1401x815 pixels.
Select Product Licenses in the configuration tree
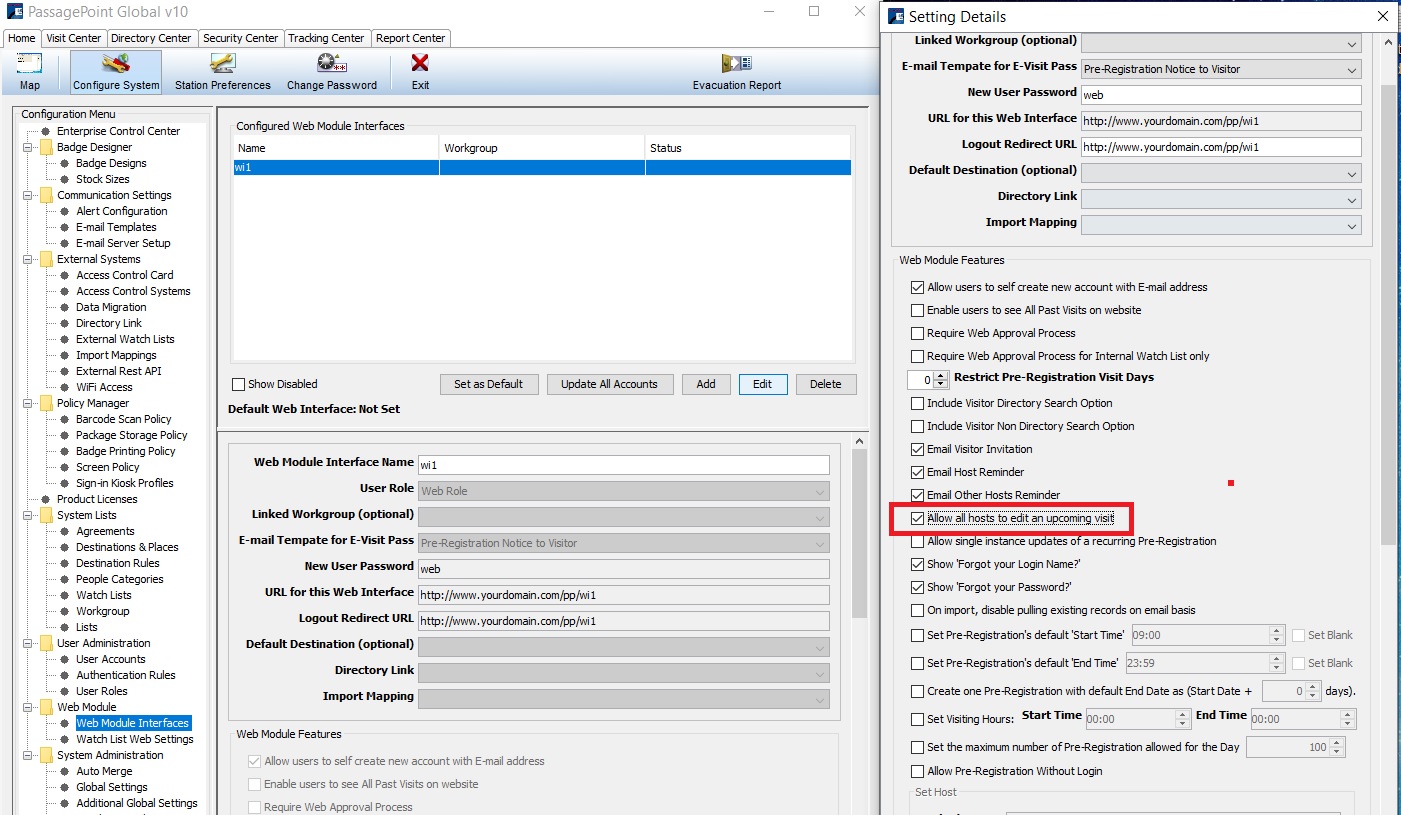click(97, 499)
